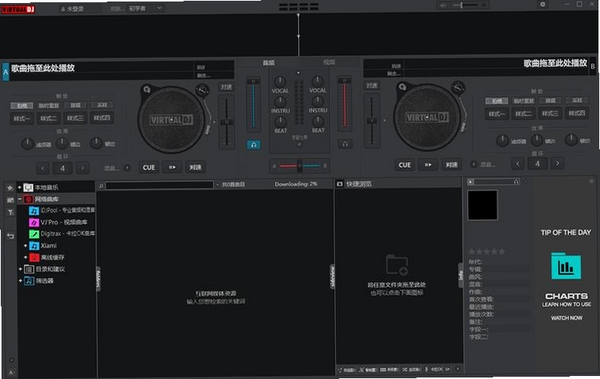Click the 未登录 user login icon
Screen dimensions: 600x379
pos(63,9)
